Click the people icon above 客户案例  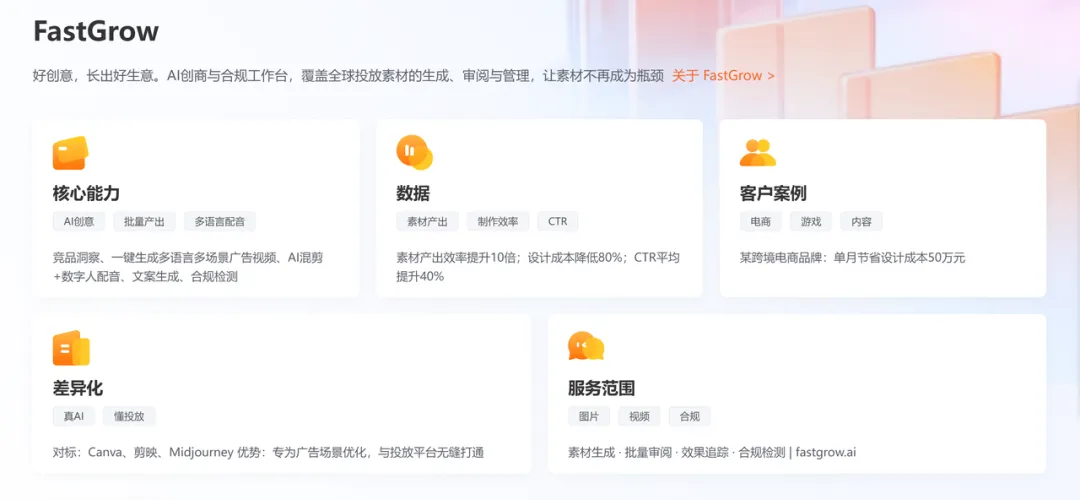(758, 153)
